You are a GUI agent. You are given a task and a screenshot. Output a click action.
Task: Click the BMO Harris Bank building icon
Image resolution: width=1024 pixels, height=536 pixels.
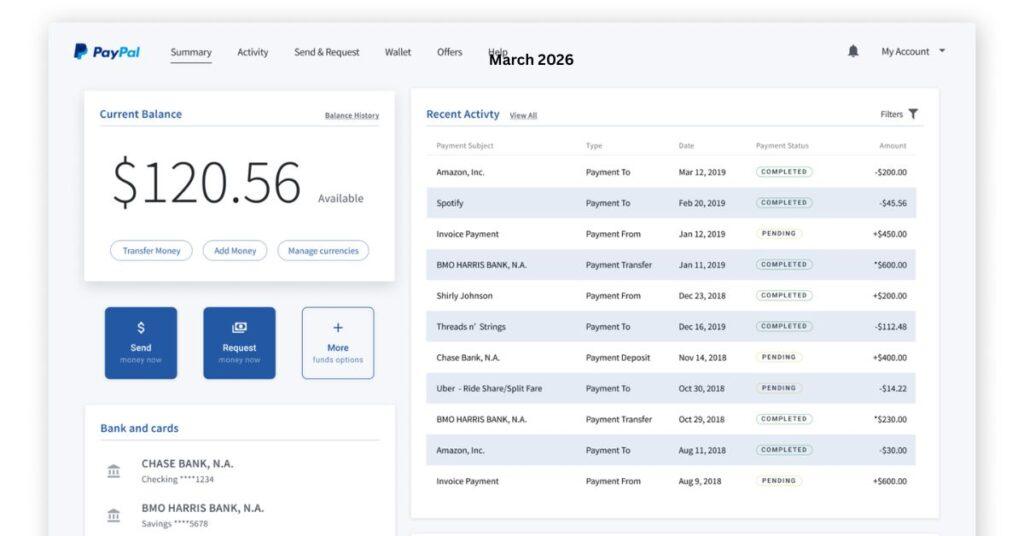(x=114, y=515)
